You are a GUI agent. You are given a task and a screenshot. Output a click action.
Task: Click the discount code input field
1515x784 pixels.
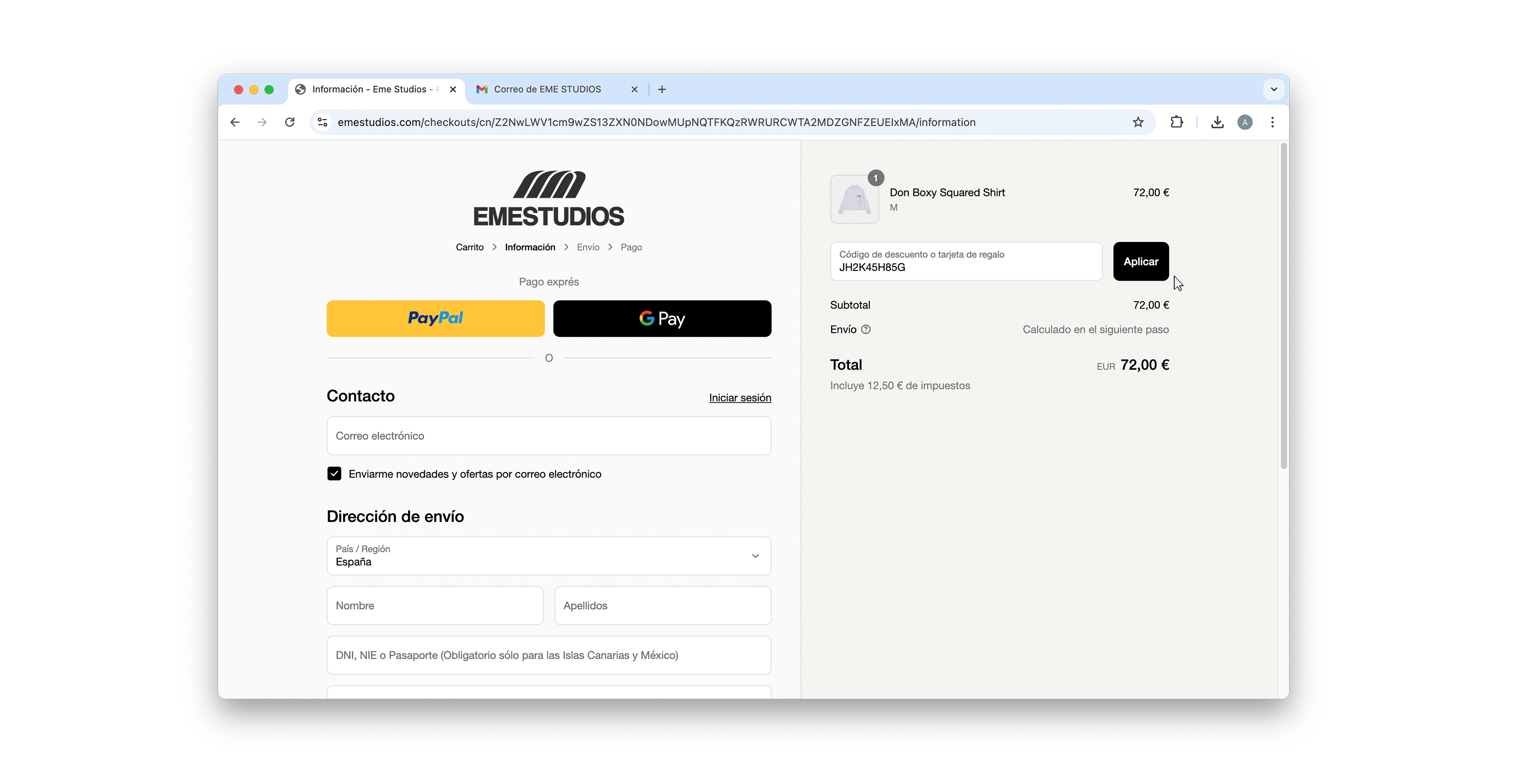point(966,261)
